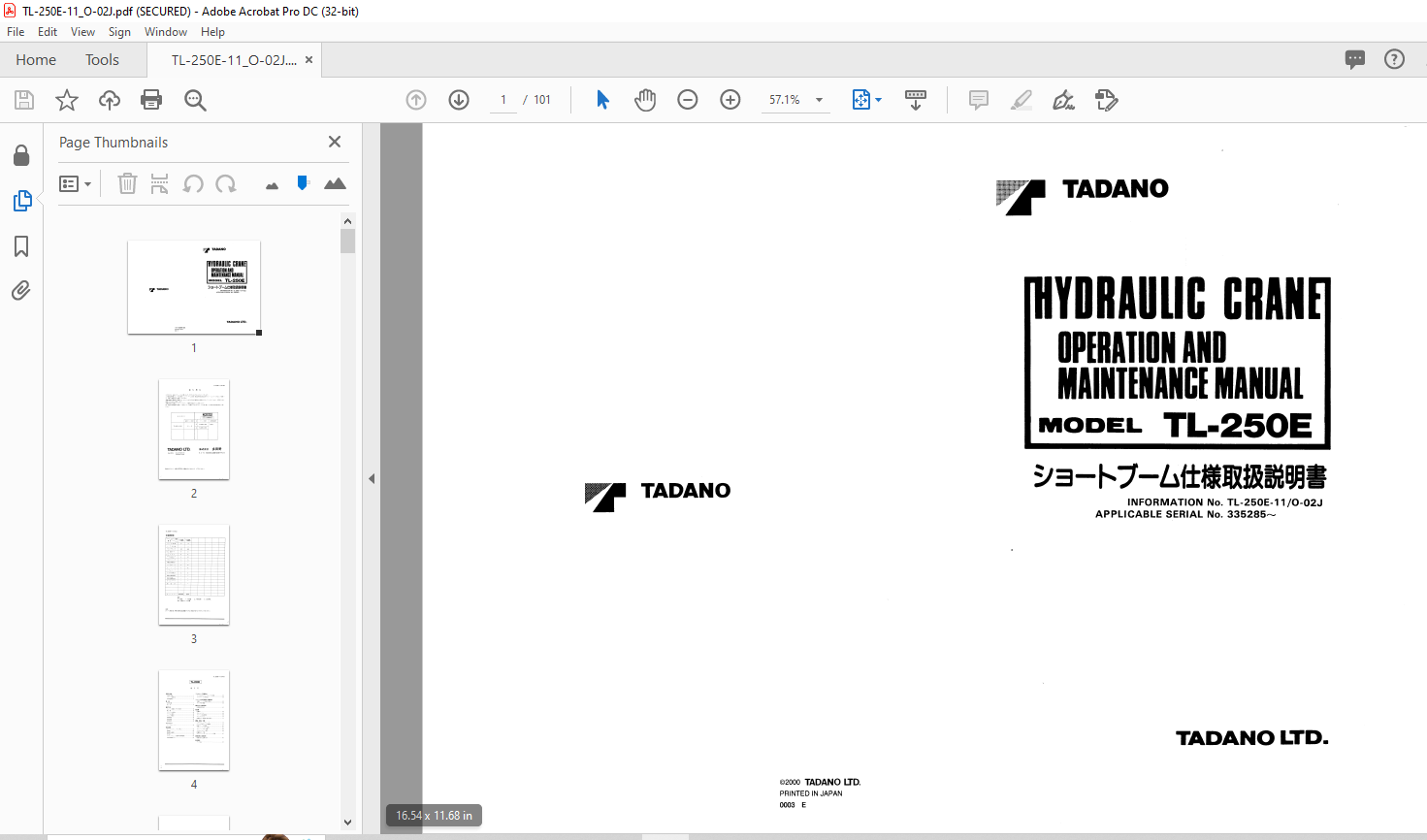This screenshot has width=1427, height=840.
Task: Reduce thumbnail size small mountain icon
Action: click(x=272, y=185)
